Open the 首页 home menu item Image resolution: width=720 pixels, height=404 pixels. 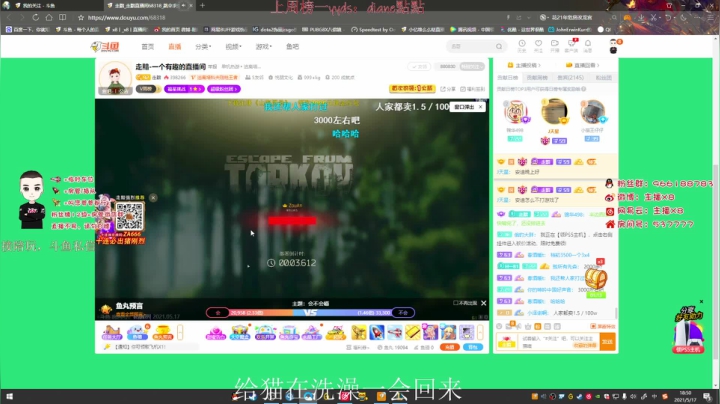(x=147, y=46)
